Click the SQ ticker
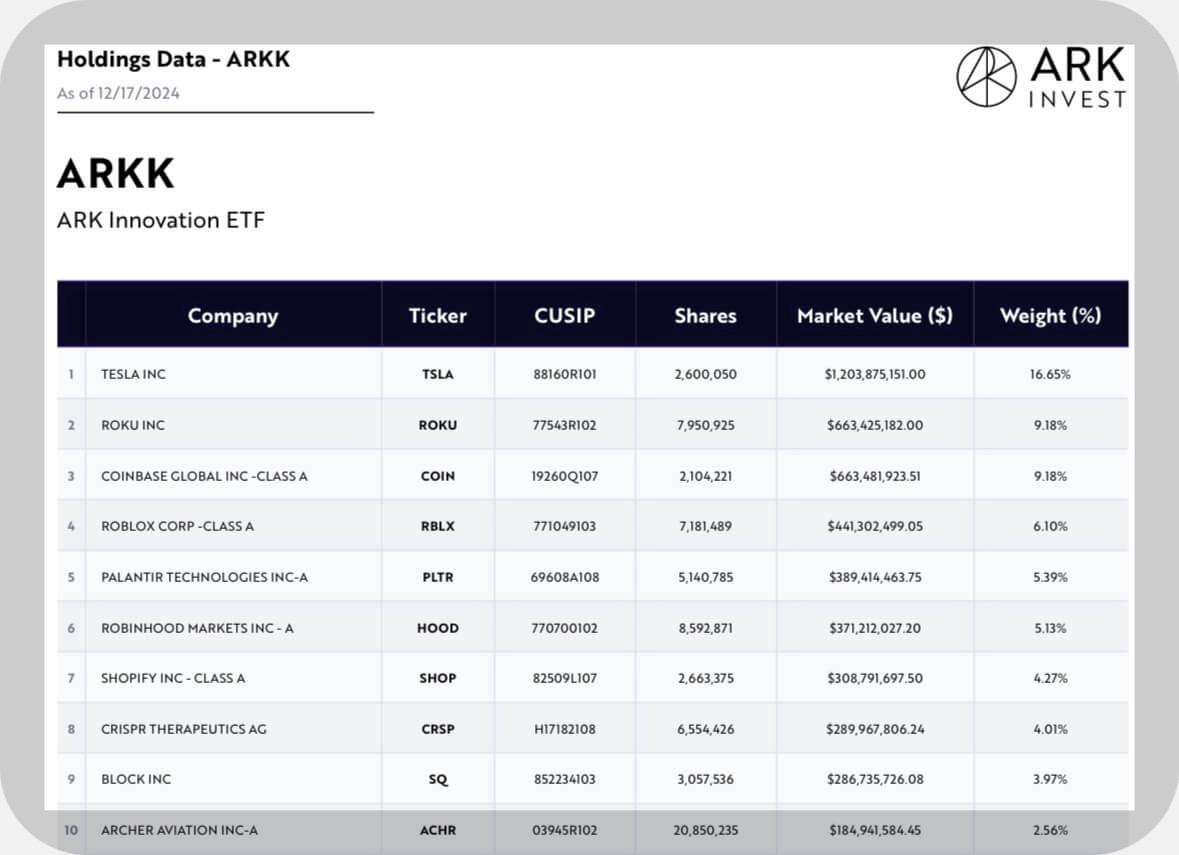The image size is (1179, 855). pyautogui.click(x=438, y=780)
